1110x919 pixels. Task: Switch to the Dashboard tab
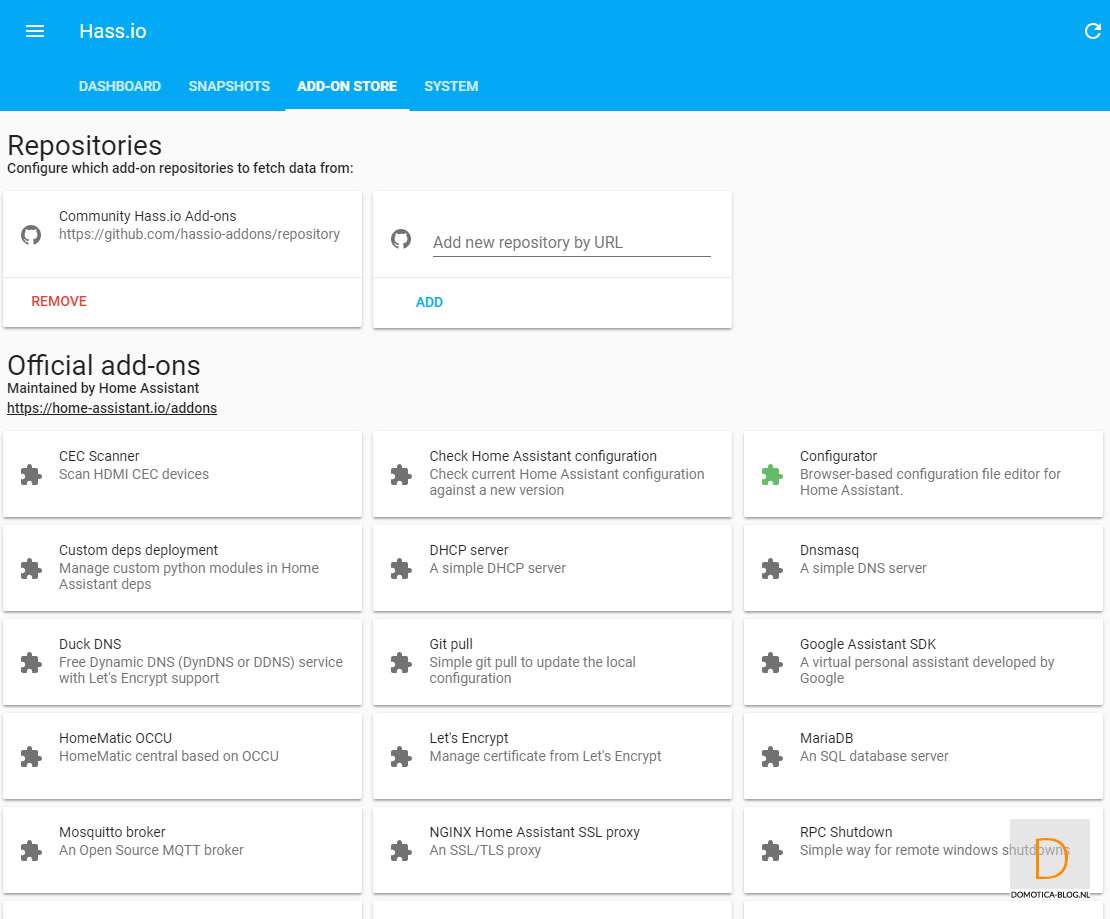pyautogui.click(x=120, y=86)
